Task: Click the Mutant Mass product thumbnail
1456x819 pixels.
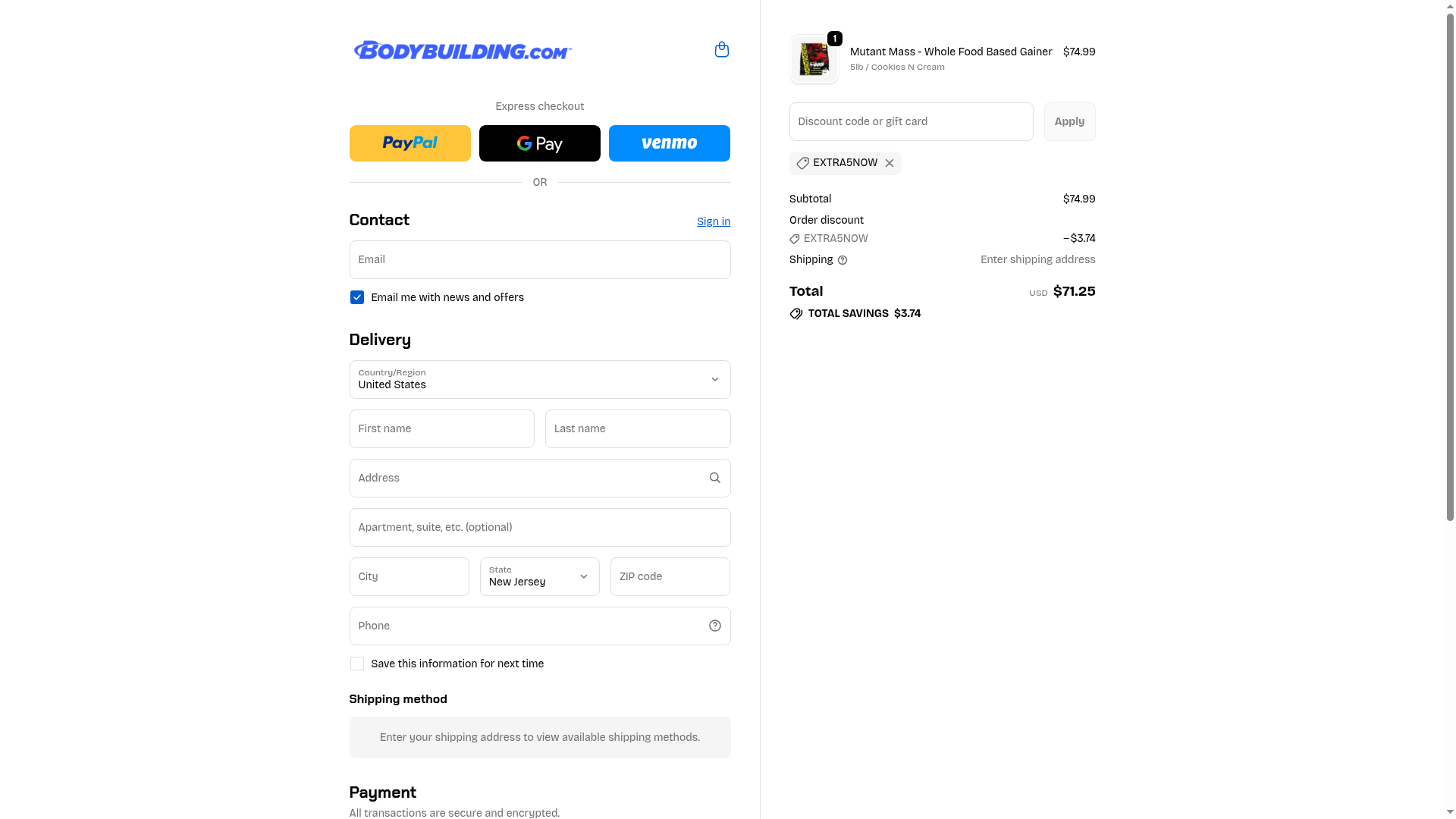Action: [x=814, y=59]
